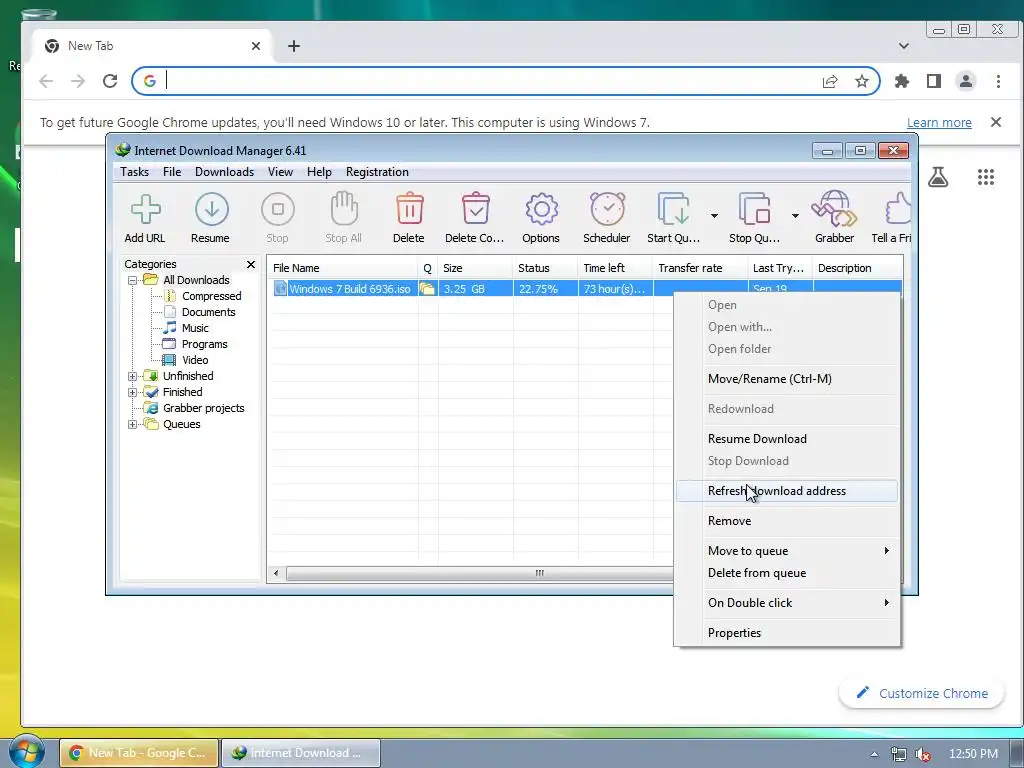
Task: Expand the Queues category node
Action: click(133, 424)
